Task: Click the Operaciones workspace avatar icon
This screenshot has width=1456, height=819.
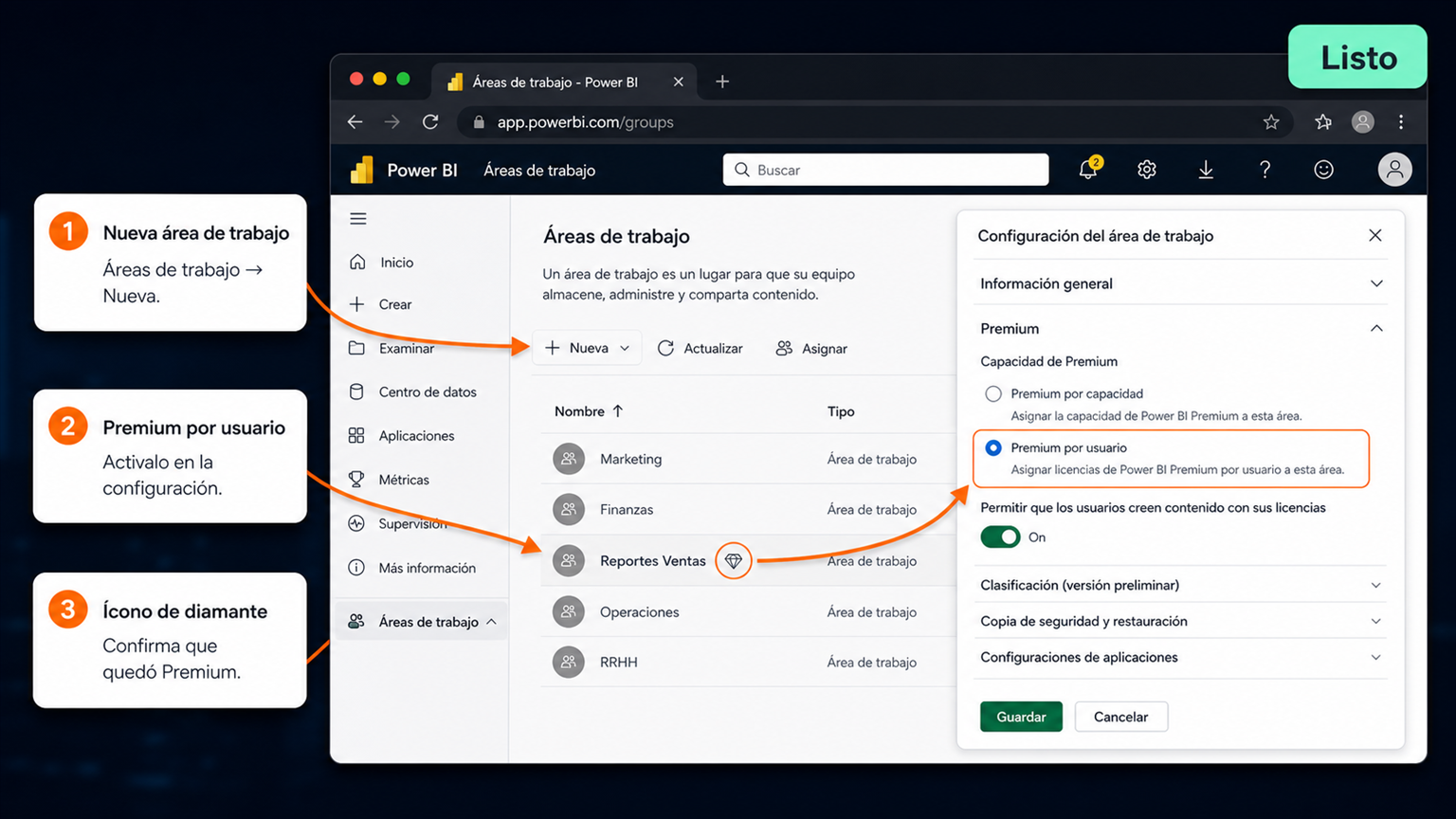Action: pos(569,611)
